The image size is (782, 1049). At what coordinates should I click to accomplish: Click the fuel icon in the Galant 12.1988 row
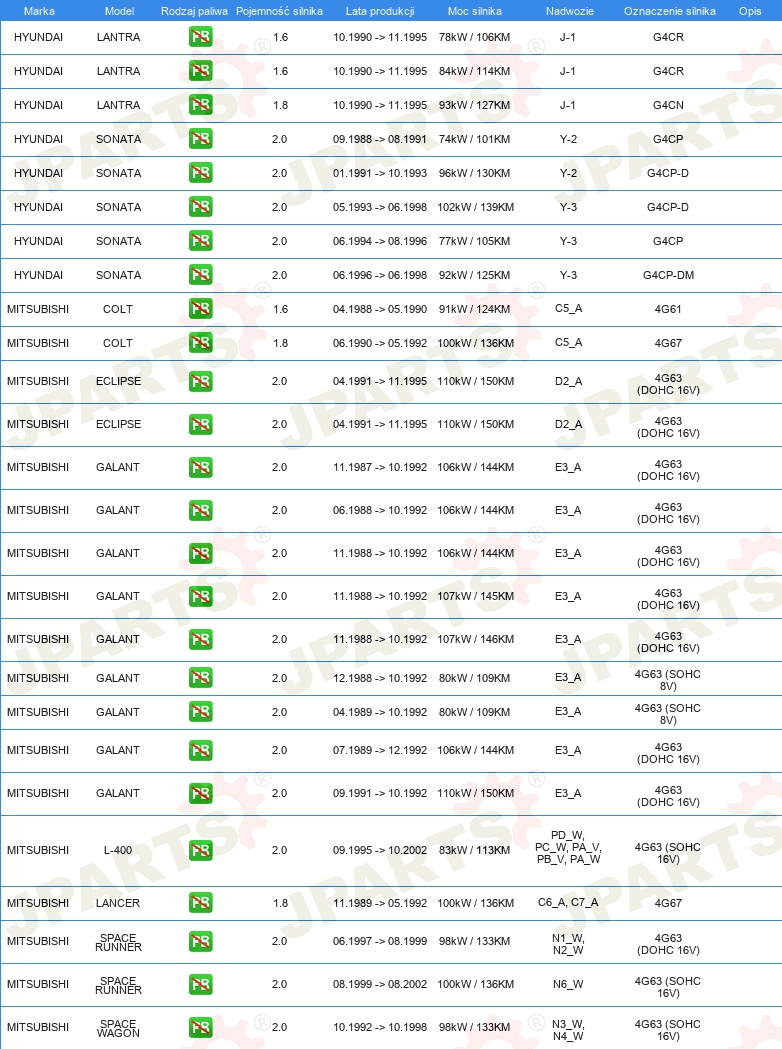tap(201, 678)
